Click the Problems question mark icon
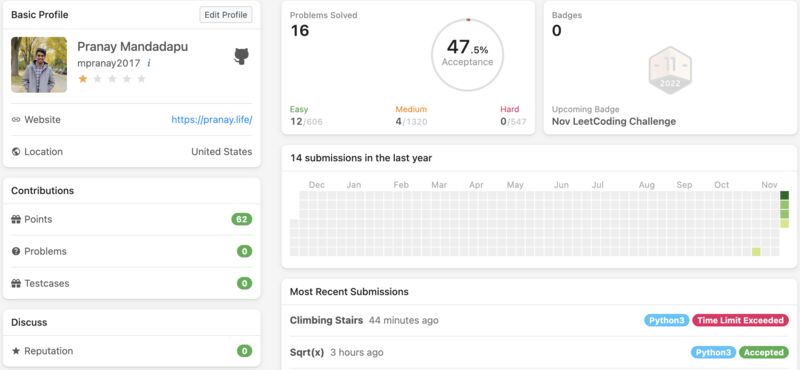The height and width of the screenshot is (370, 800). (16, 251)
